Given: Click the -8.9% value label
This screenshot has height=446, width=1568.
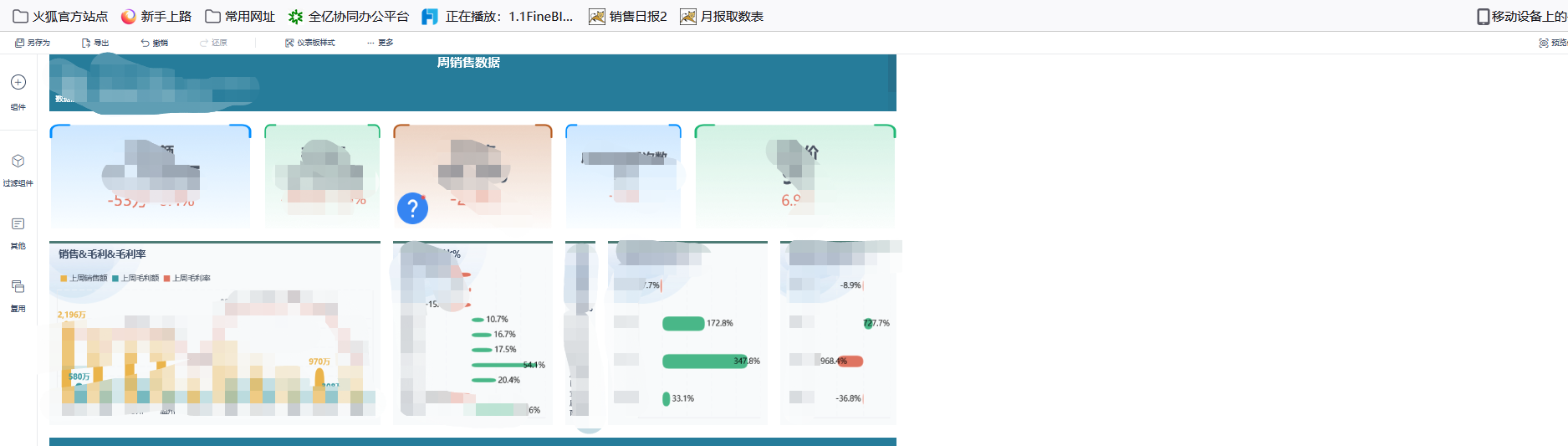Looking at the screenshot, I should point(850,285).
